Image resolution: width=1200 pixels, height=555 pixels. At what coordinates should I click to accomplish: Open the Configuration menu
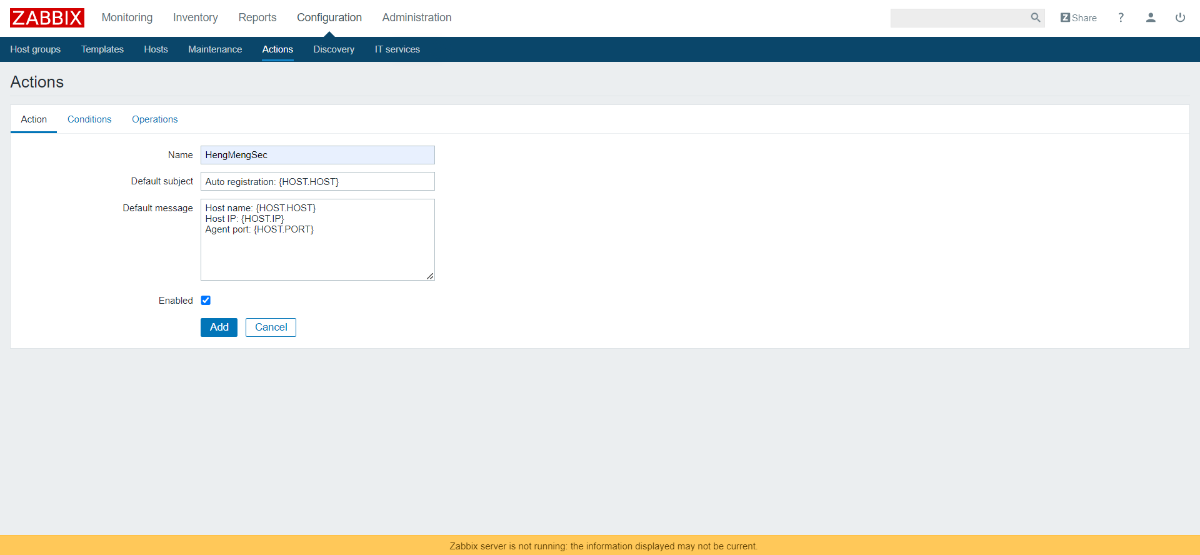click(329, 18)
